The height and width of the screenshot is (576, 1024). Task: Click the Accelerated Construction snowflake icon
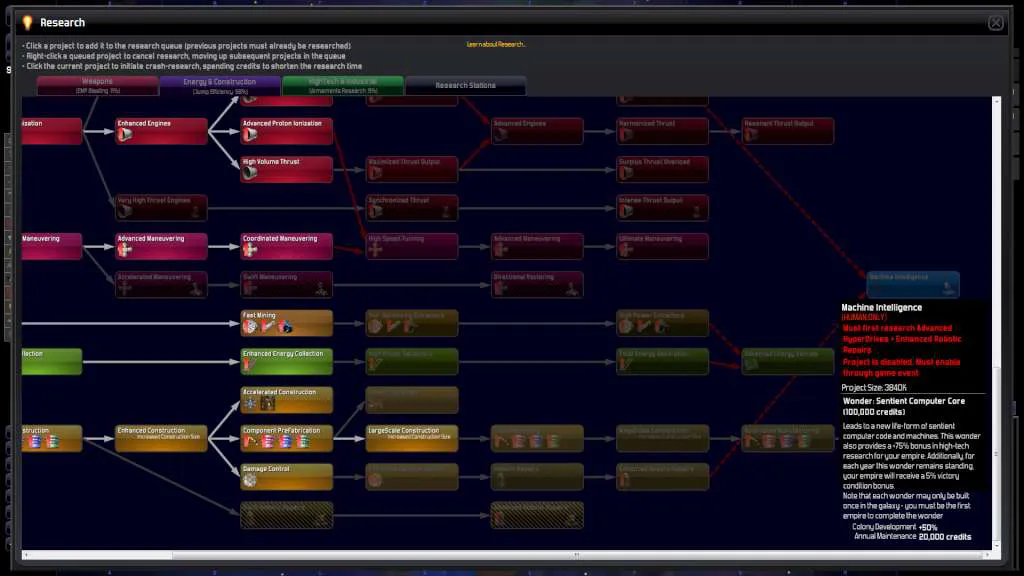coord(250,404)
